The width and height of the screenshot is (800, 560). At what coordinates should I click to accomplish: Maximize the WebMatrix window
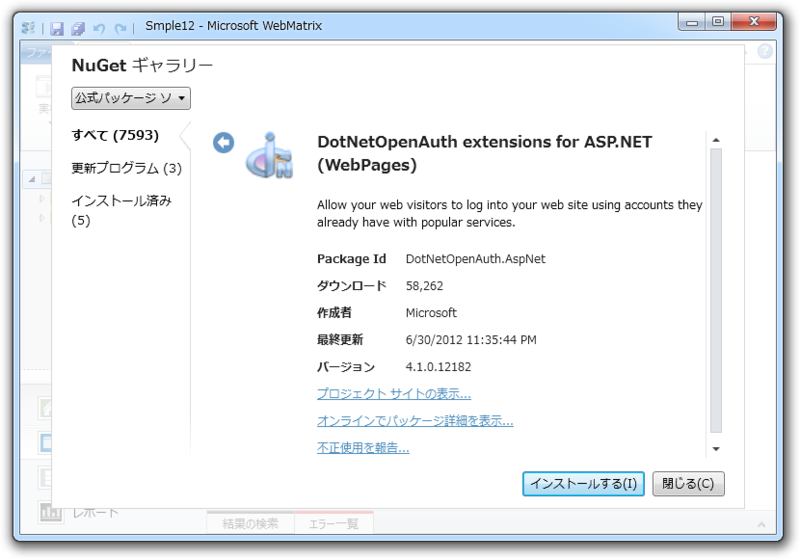click(718, 22)
